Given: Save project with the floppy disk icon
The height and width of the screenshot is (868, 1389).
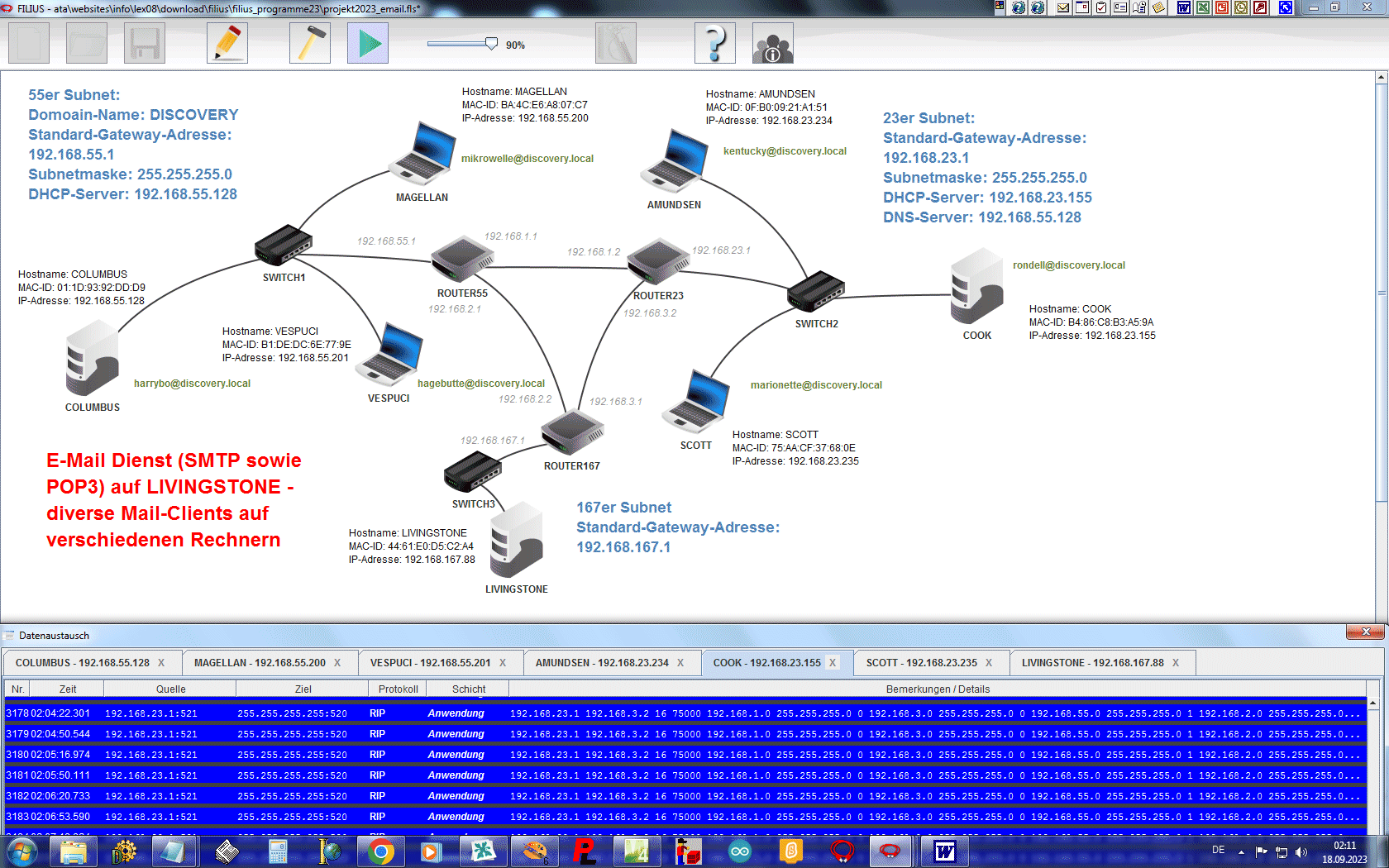Looking at the screenshot, I should click(145, 43).
